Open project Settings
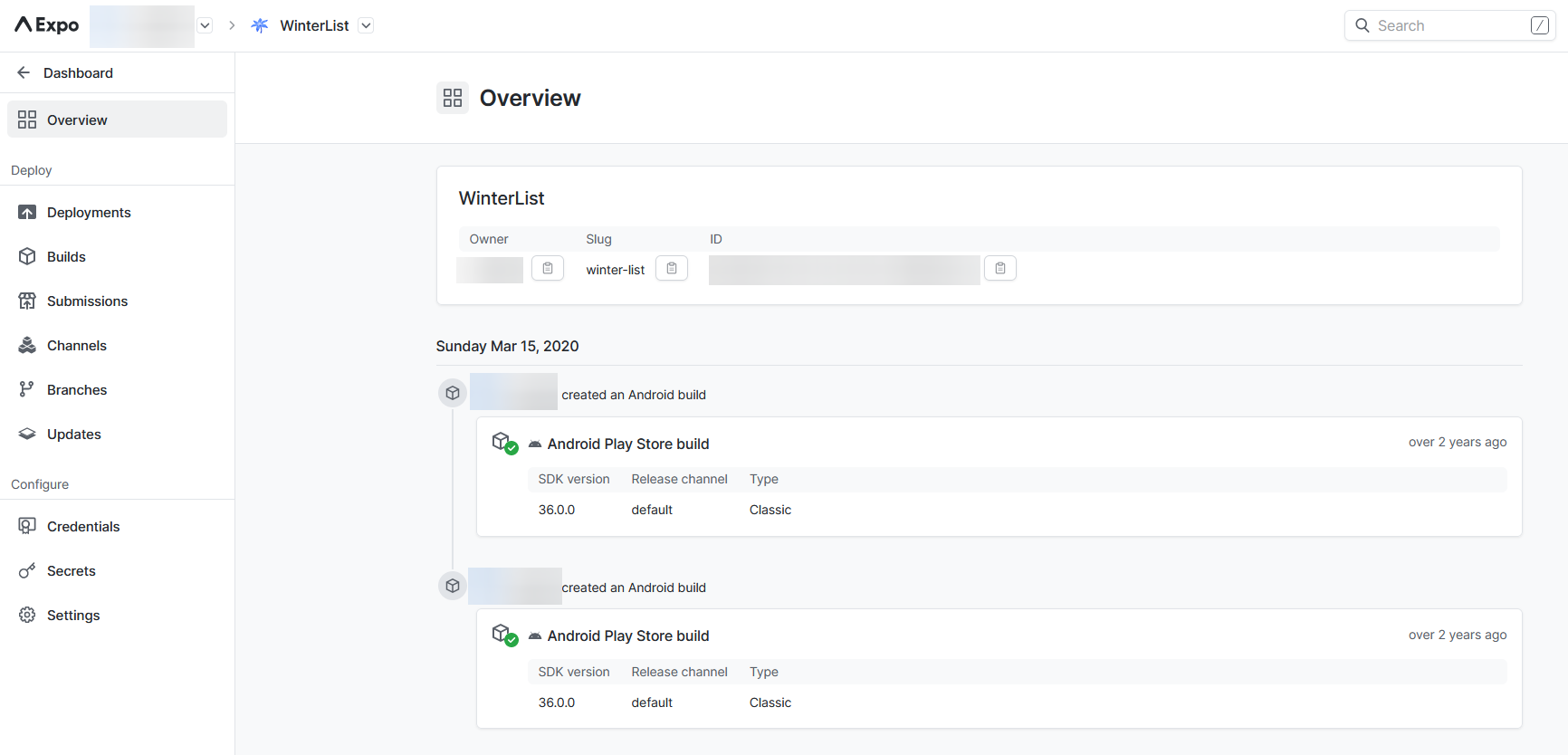The image size is (1568, 755). (73, 616)
